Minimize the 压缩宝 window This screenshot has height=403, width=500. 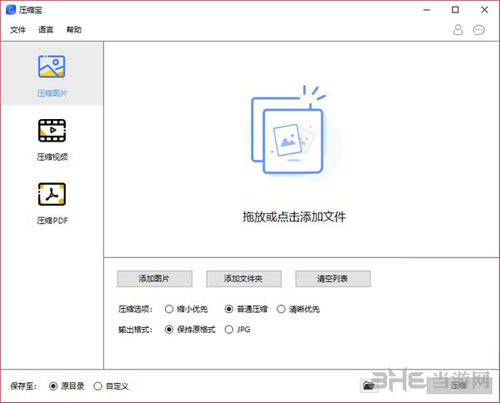click(427, 10)
